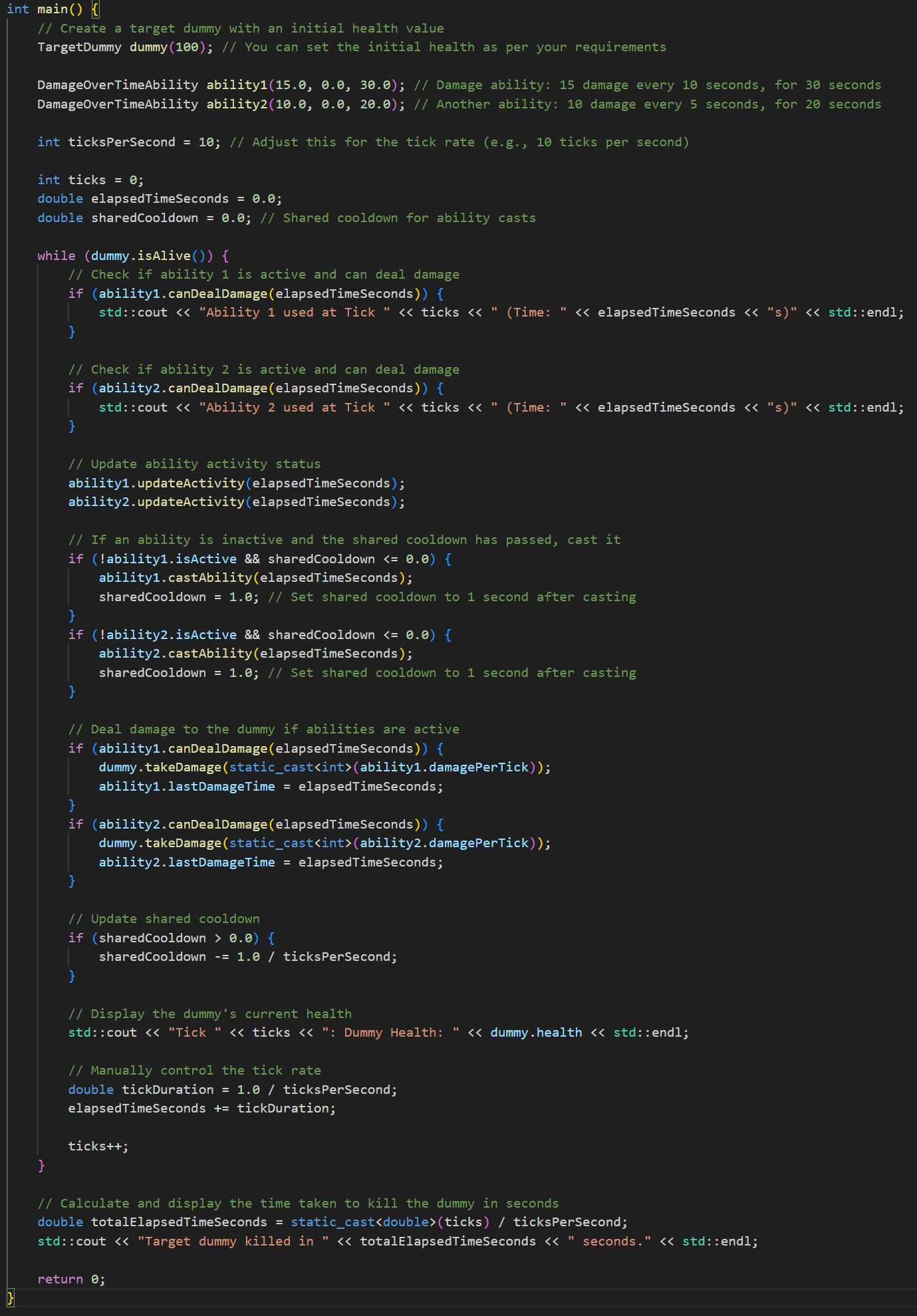Click the 'int ticks = 0;' line
917x1316 pixels.
click(x=90, y=180)
